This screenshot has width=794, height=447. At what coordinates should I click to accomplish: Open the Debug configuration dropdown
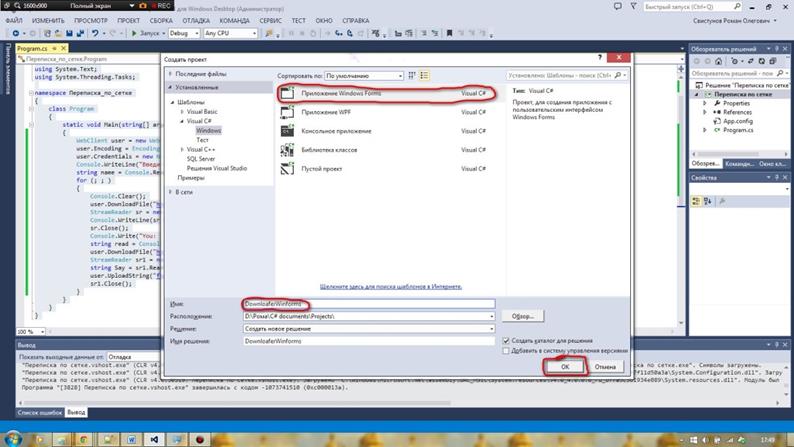[x=184, y=33]
